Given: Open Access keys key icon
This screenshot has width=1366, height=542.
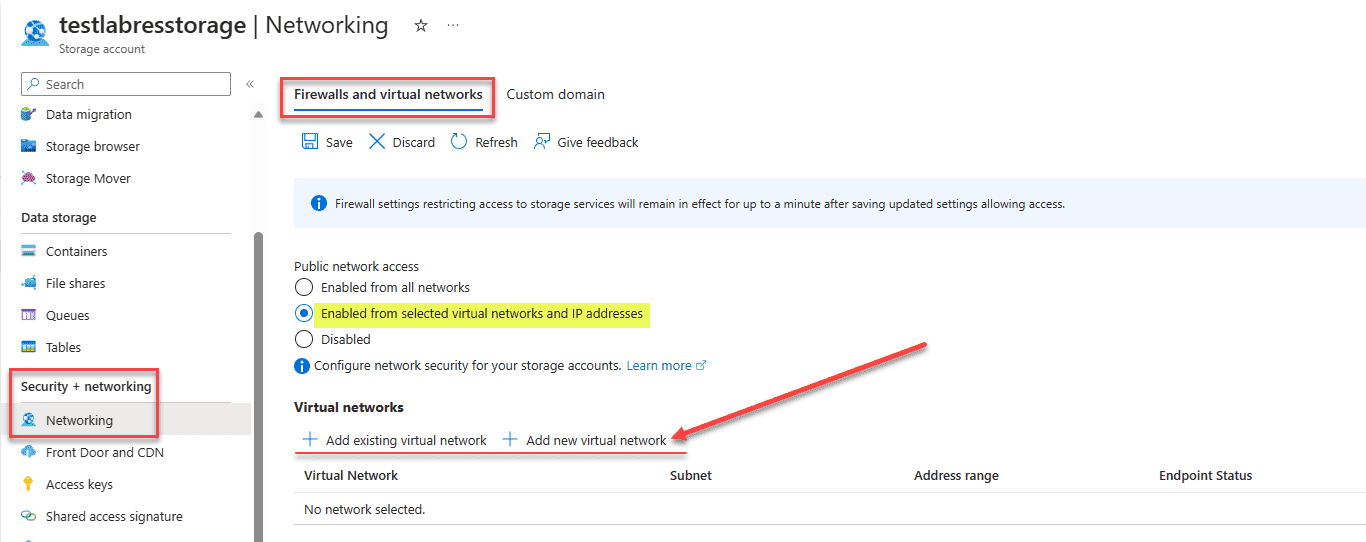Looking at the screenshot, I should (29, 485).
